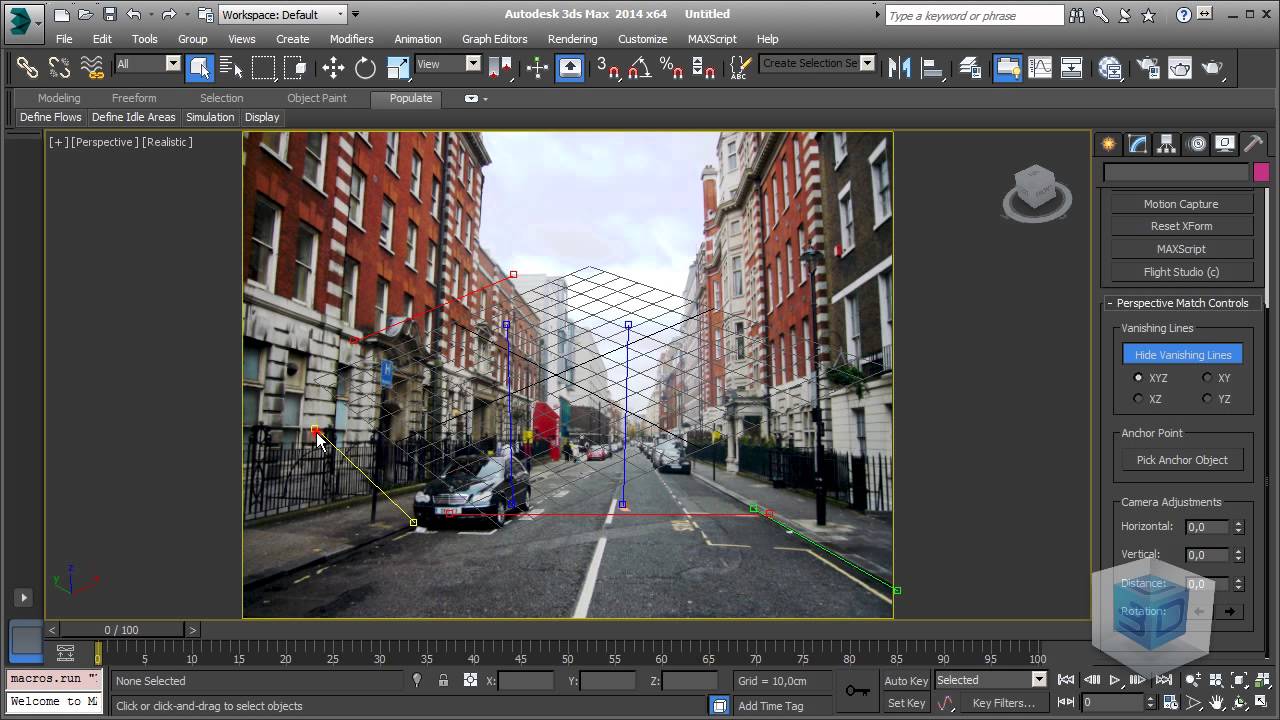The height and width of the screenshot is (720, 1280).
Task: Select the XYZ vanishing lines radio
Action: (x=1138, y=378)
